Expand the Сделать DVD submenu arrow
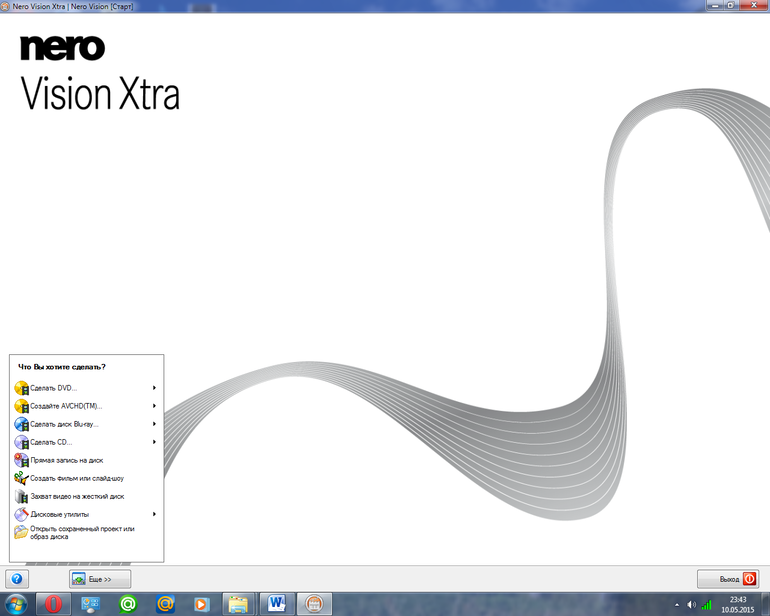This screenshot has height=616, width=770. [154, 388]
